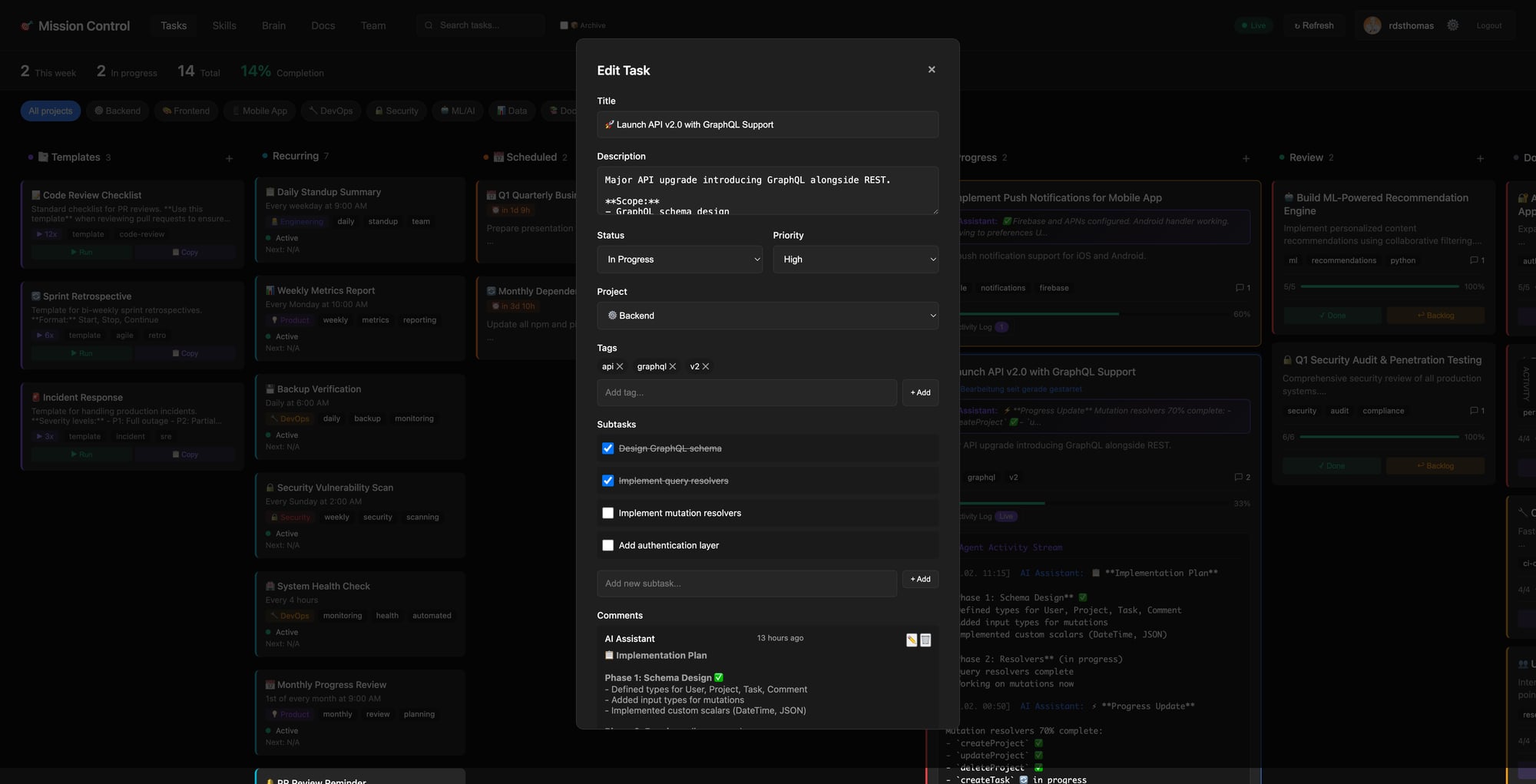
Task: Go to the Docs tab
Action: coord(323,25)
